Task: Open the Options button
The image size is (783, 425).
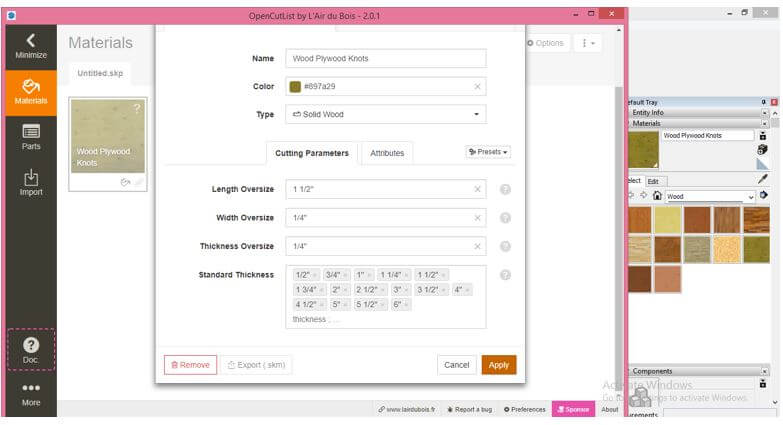Action: pos(545,43)
